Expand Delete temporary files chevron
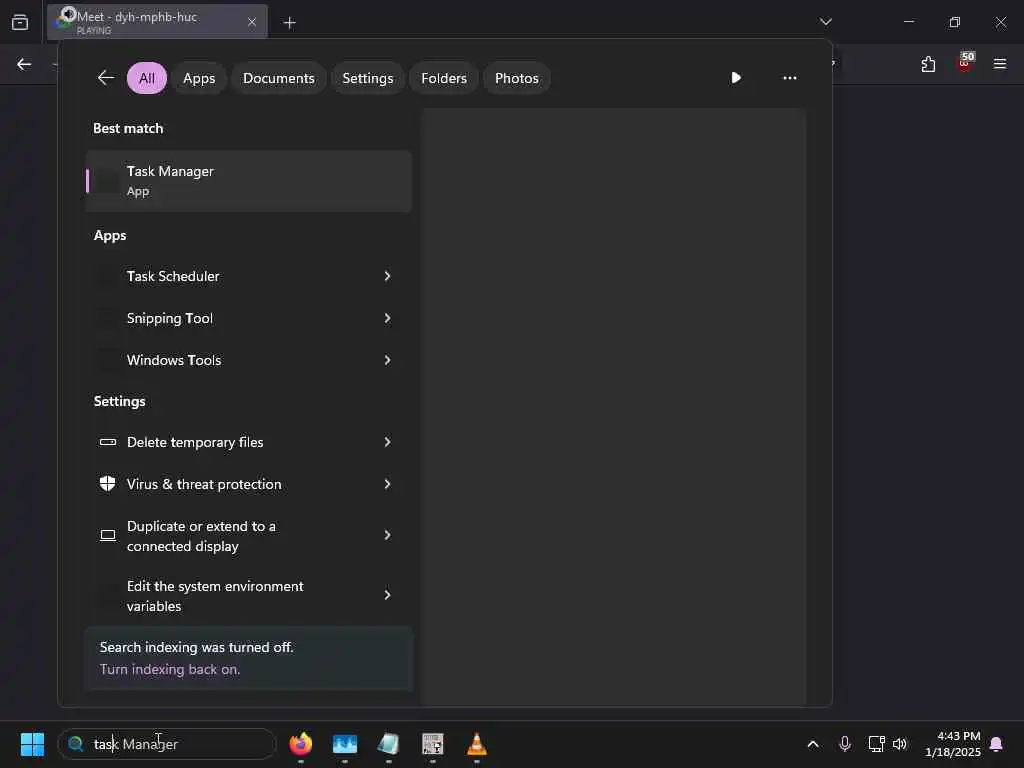 387,442
